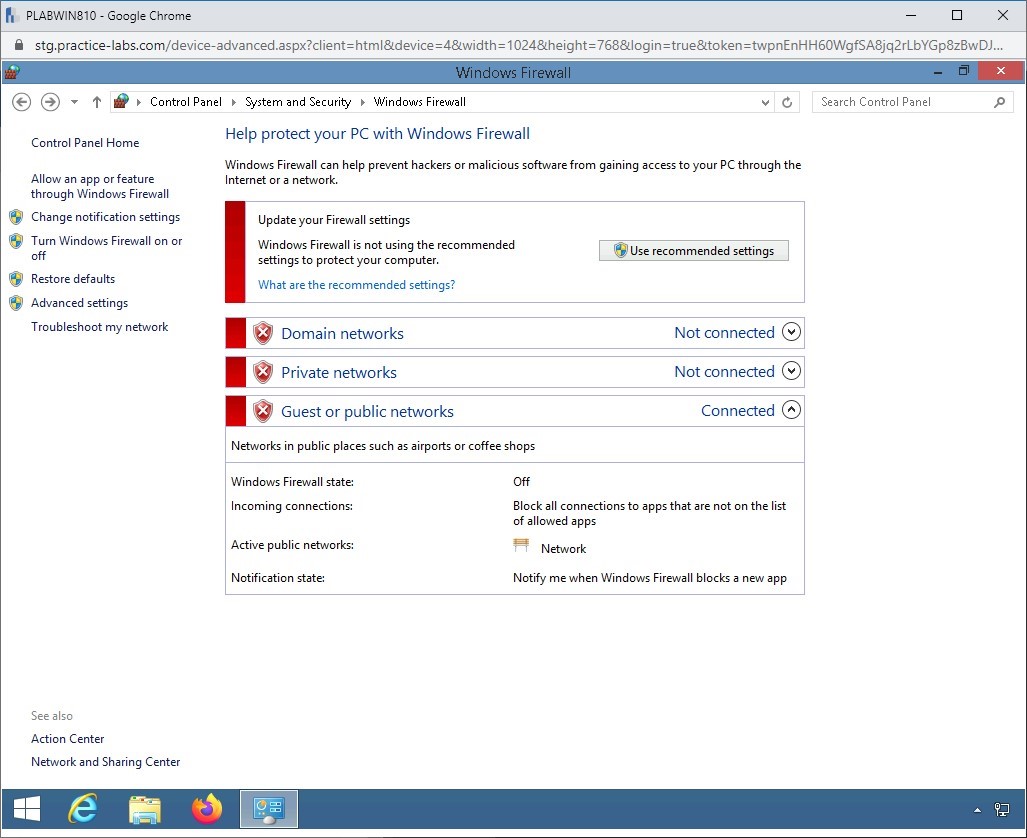Open File Explorer from the taskbar
The width and height of the screenshot is (1027, 838).
coord(145,808)
